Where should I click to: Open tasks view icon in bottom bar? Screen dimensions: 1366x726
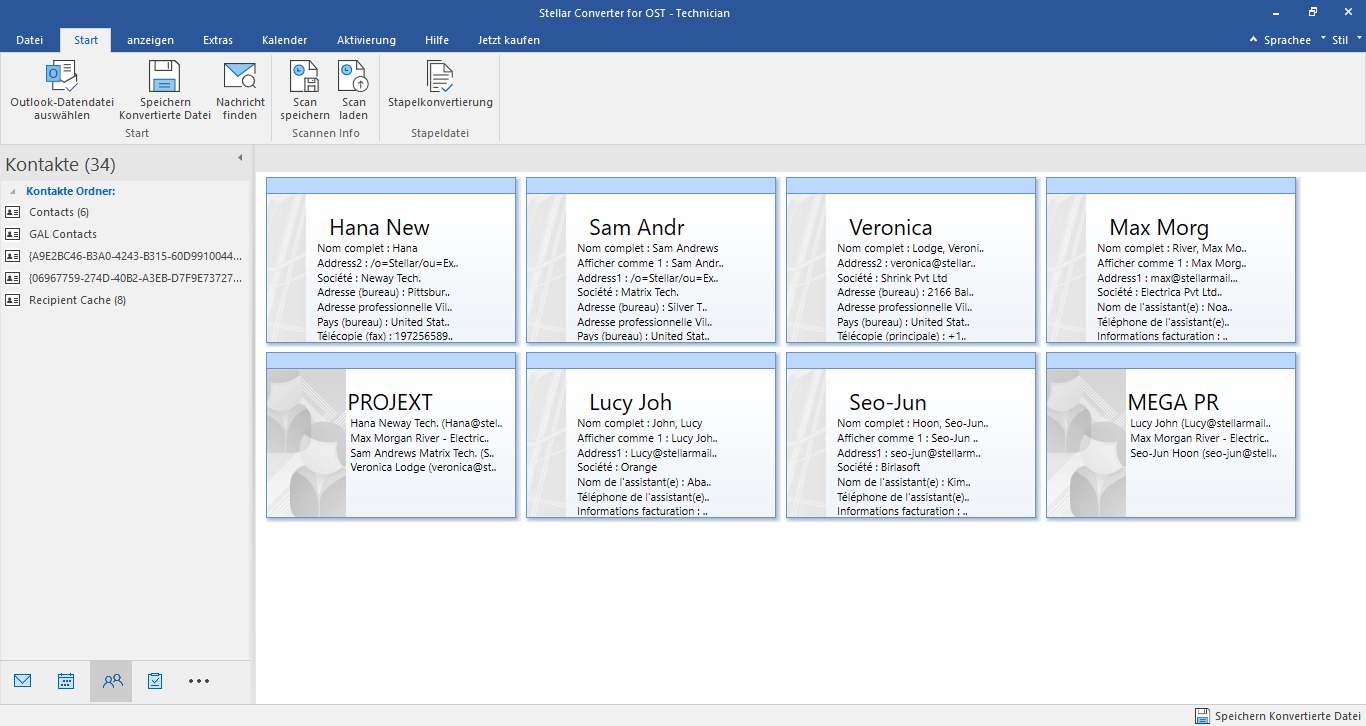(155, 681)
